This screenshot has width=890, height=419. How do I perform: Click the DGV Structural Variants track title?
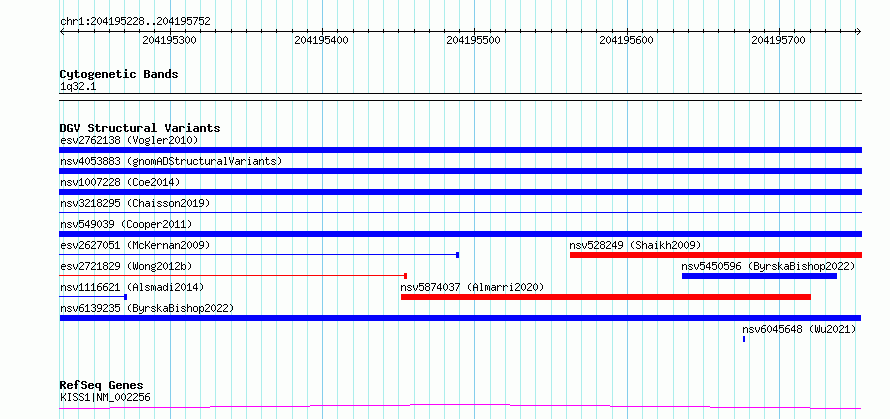click(x=140, y=128)
